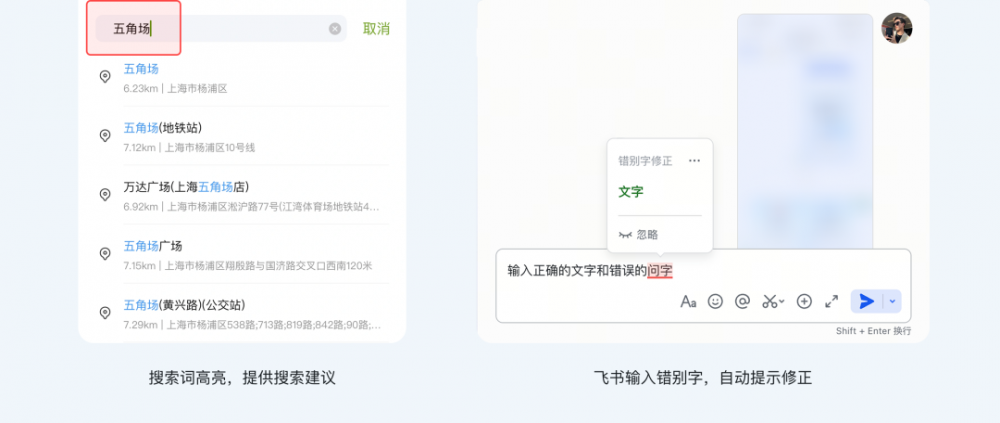Select location pin for 万达广场
Viewport: 1000px width, 423px height.
tap(105, 195)
